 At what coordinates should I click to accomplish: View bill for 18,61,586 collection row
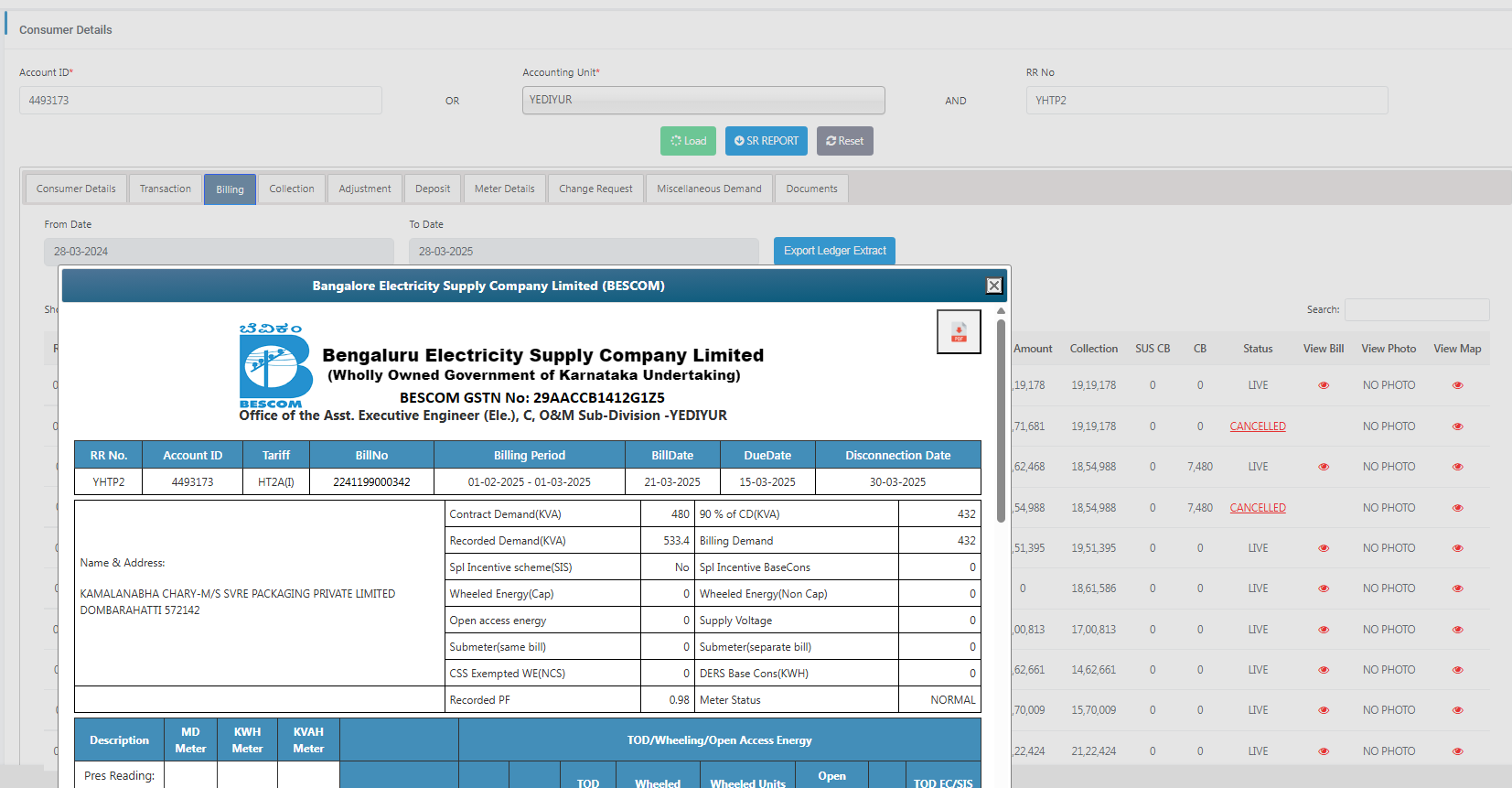pyautogui.click(x=1324, y=588)
